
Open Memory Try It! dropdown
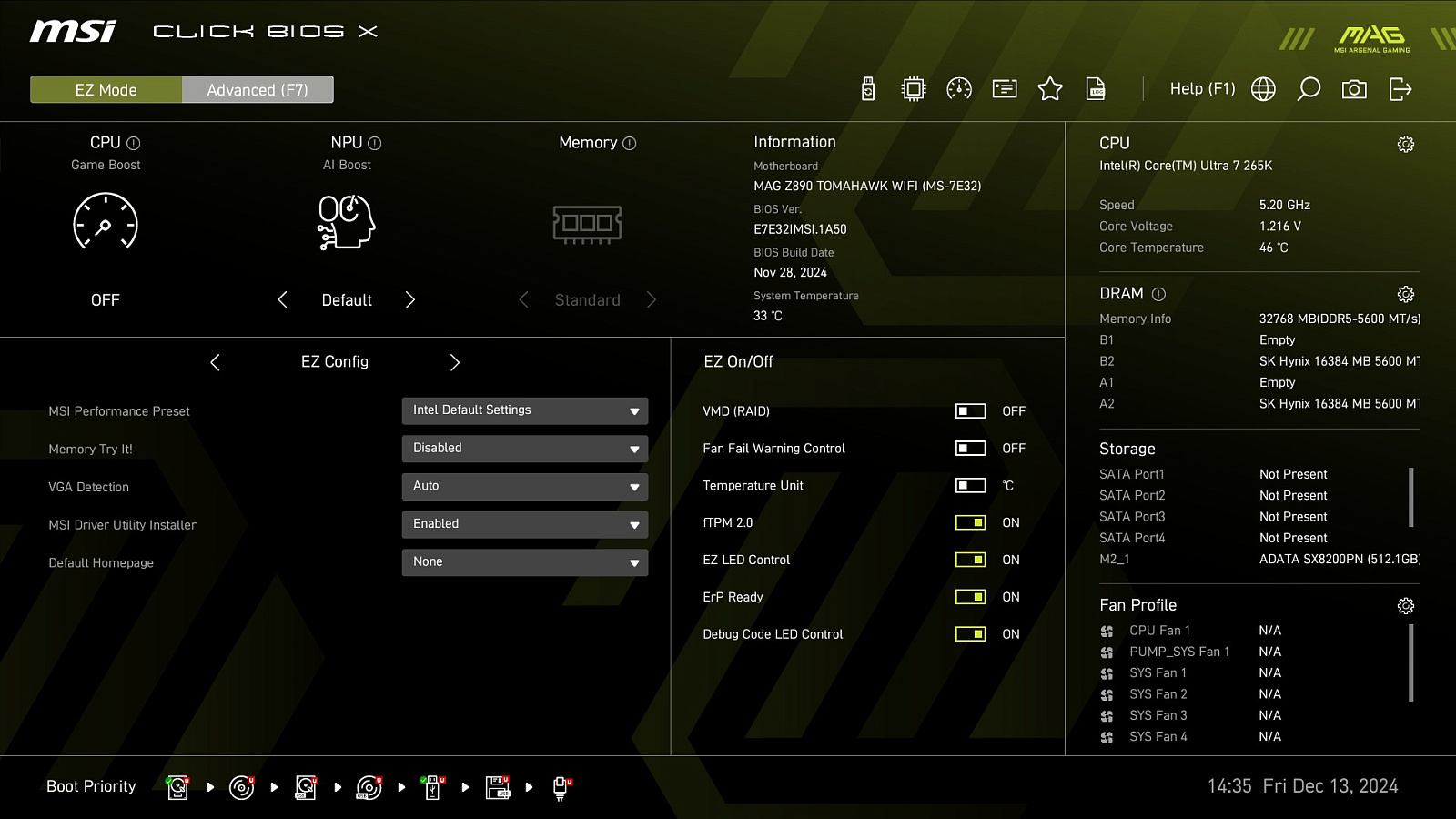[525, 449]
